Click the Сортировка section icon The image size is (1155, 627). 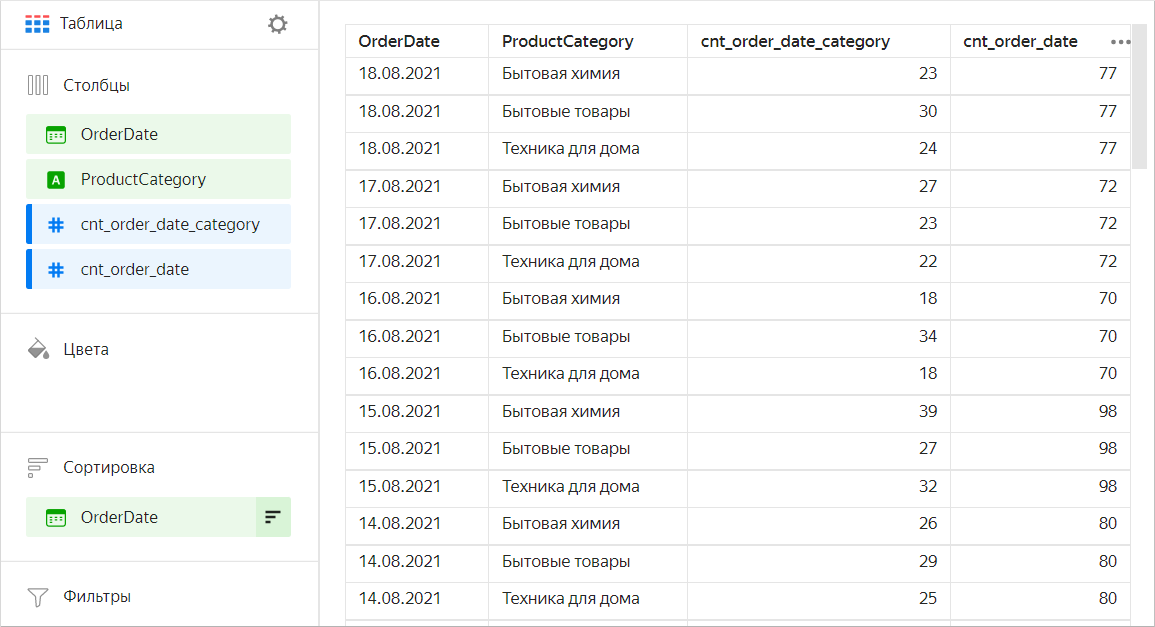coord(38,467)
